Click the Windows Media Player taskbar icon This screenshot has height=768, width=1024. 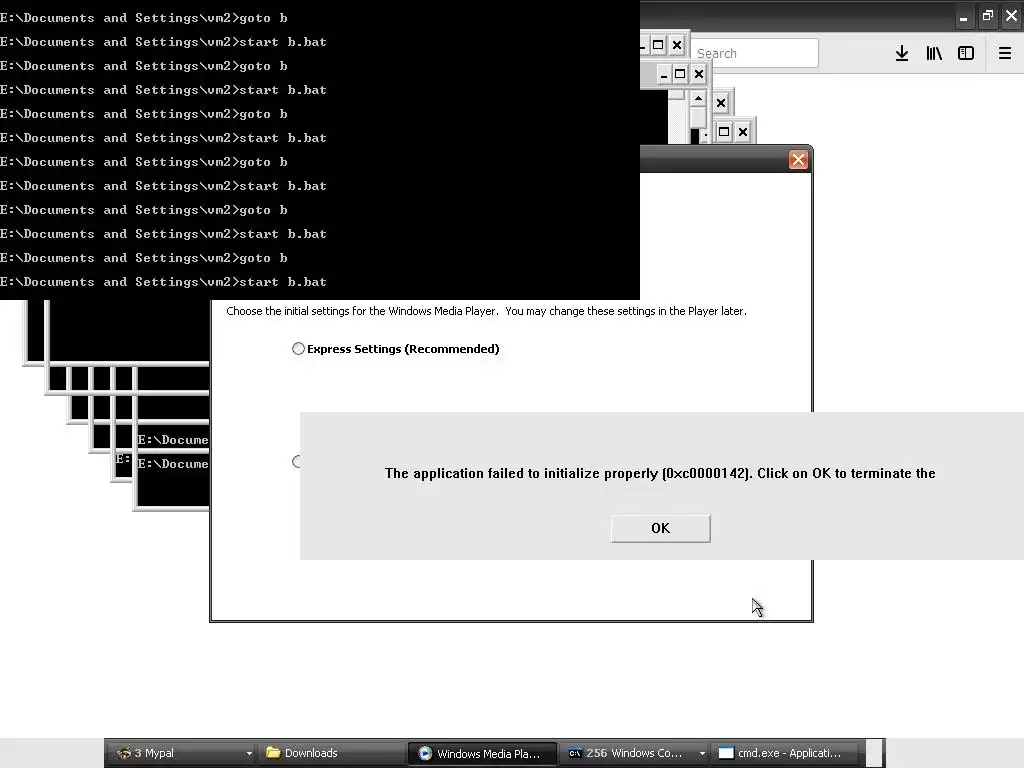click(x=425, y=753)
